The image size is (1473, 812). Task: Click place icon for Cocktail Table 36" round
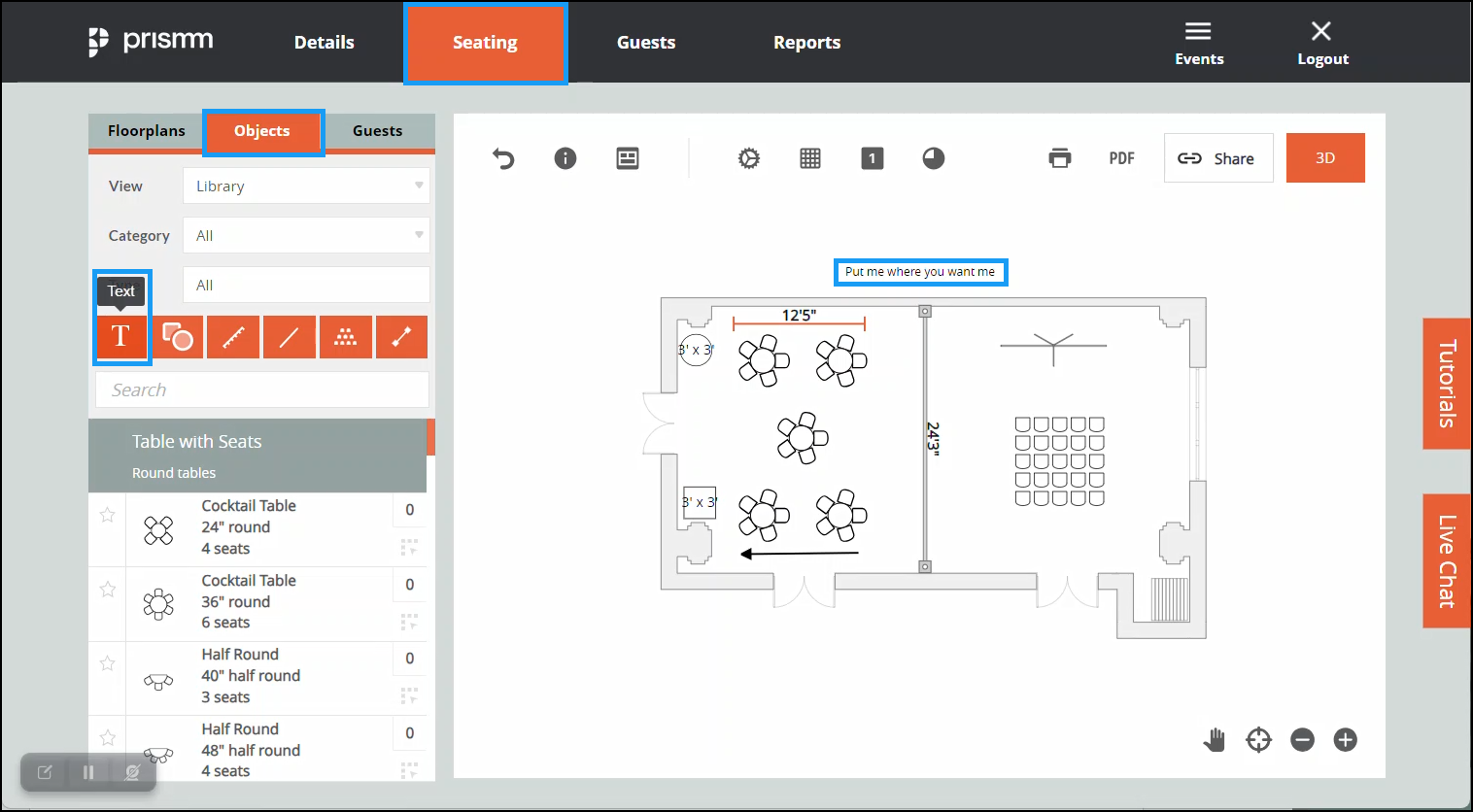click(x=409, y=622)
